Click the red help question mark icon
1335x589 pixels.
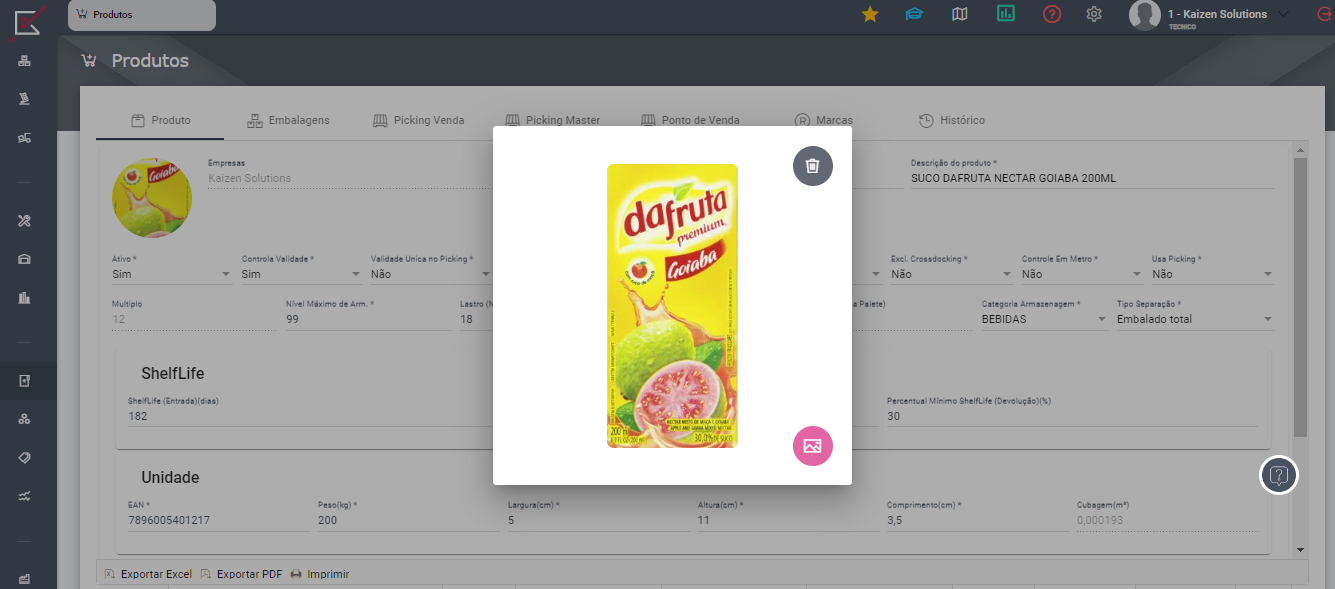(1052, 14)
